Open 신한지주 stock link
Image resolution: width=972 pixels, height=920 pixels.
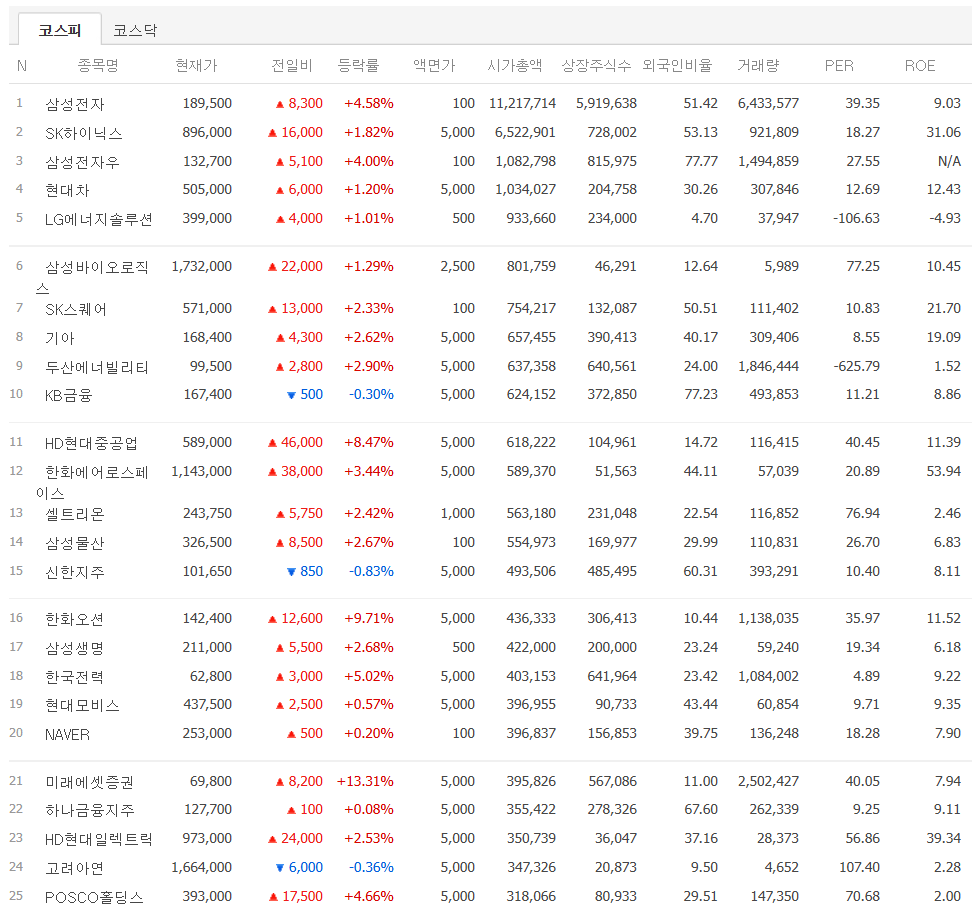pyautogui.click(x=74, y=572)
